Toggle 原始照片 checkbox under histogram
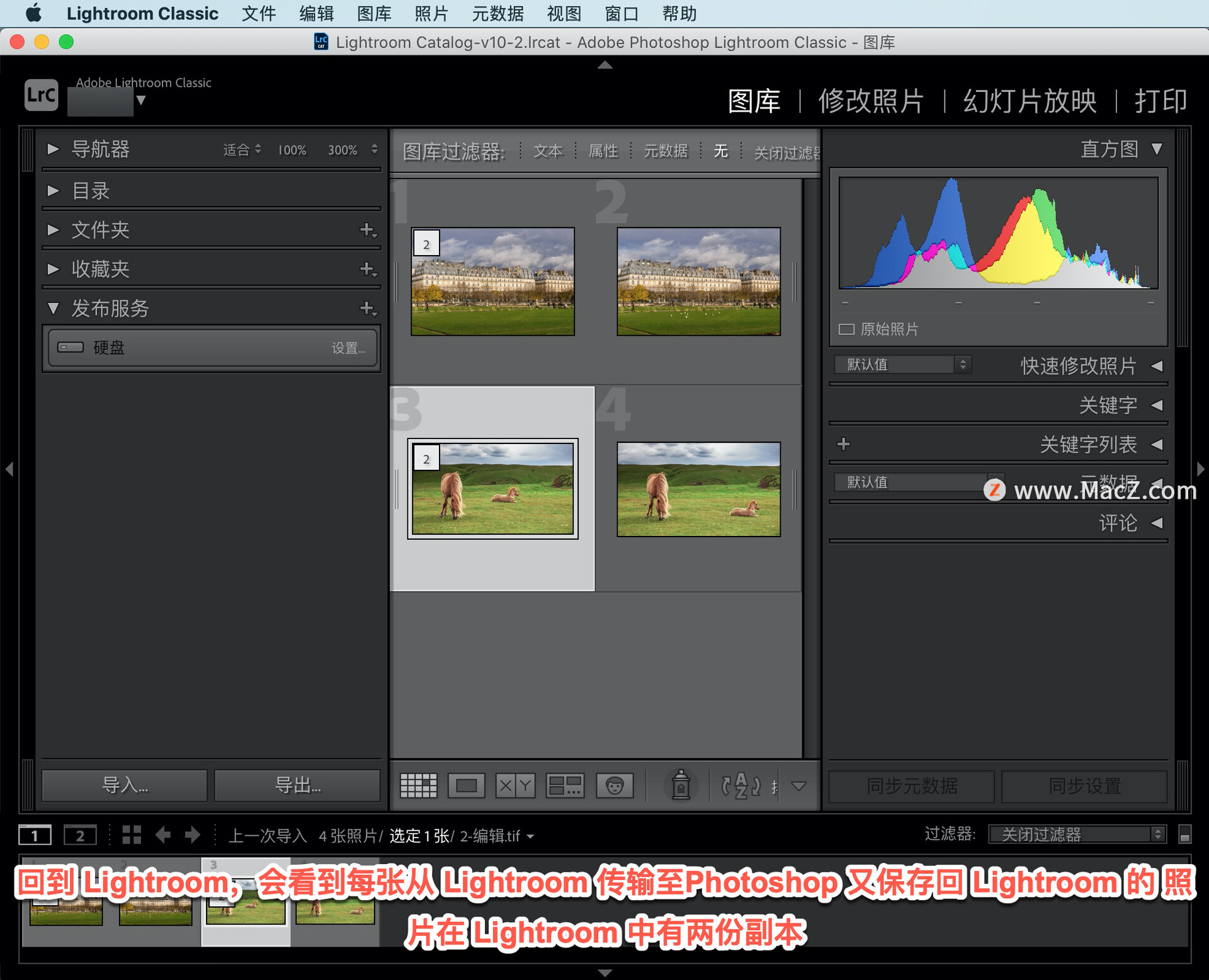Screen dimensions: 1209x980 point(846,329)
